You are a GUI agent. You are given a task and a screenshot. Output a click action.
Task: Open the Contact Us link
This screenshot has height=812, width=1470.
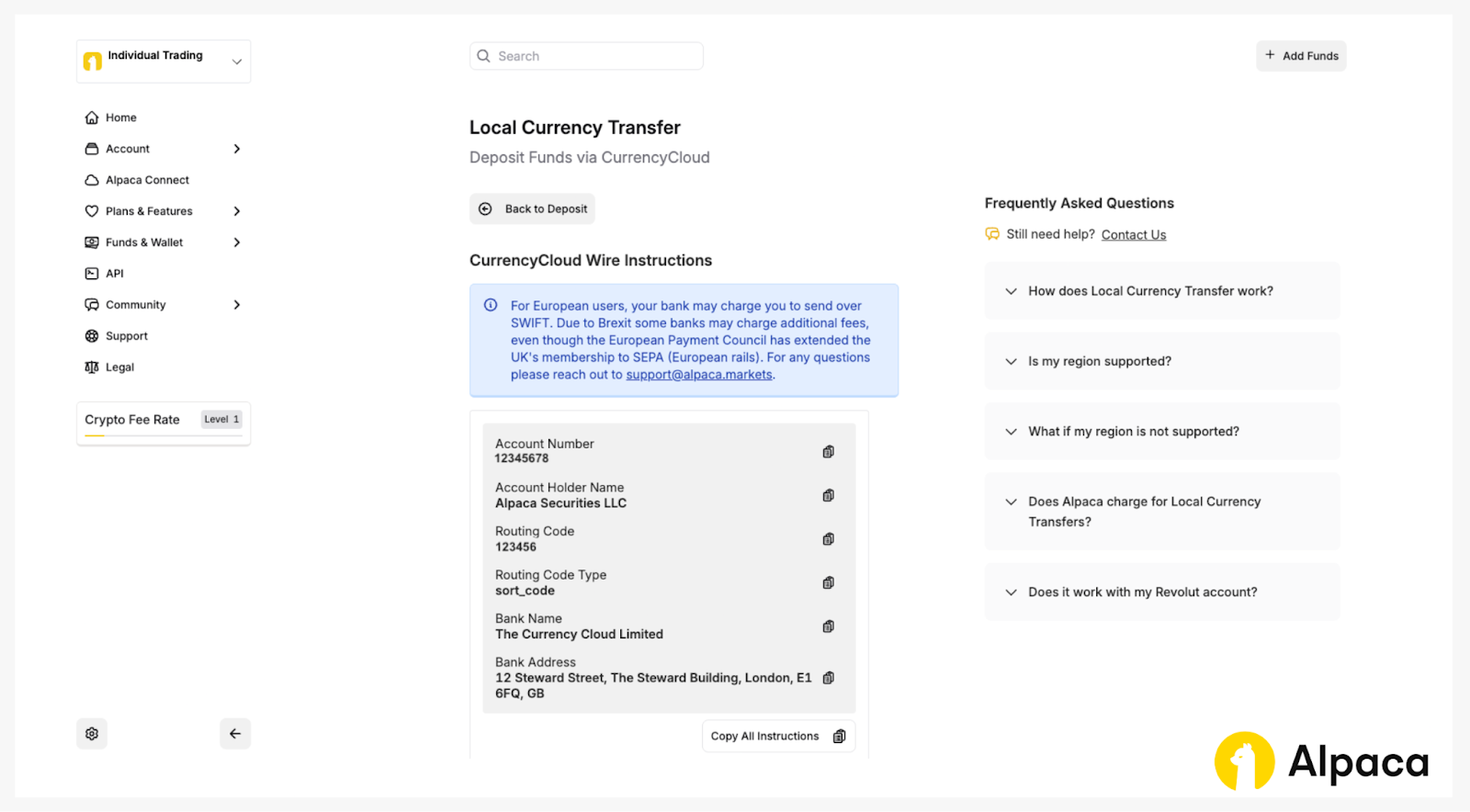click(1133, 235)
